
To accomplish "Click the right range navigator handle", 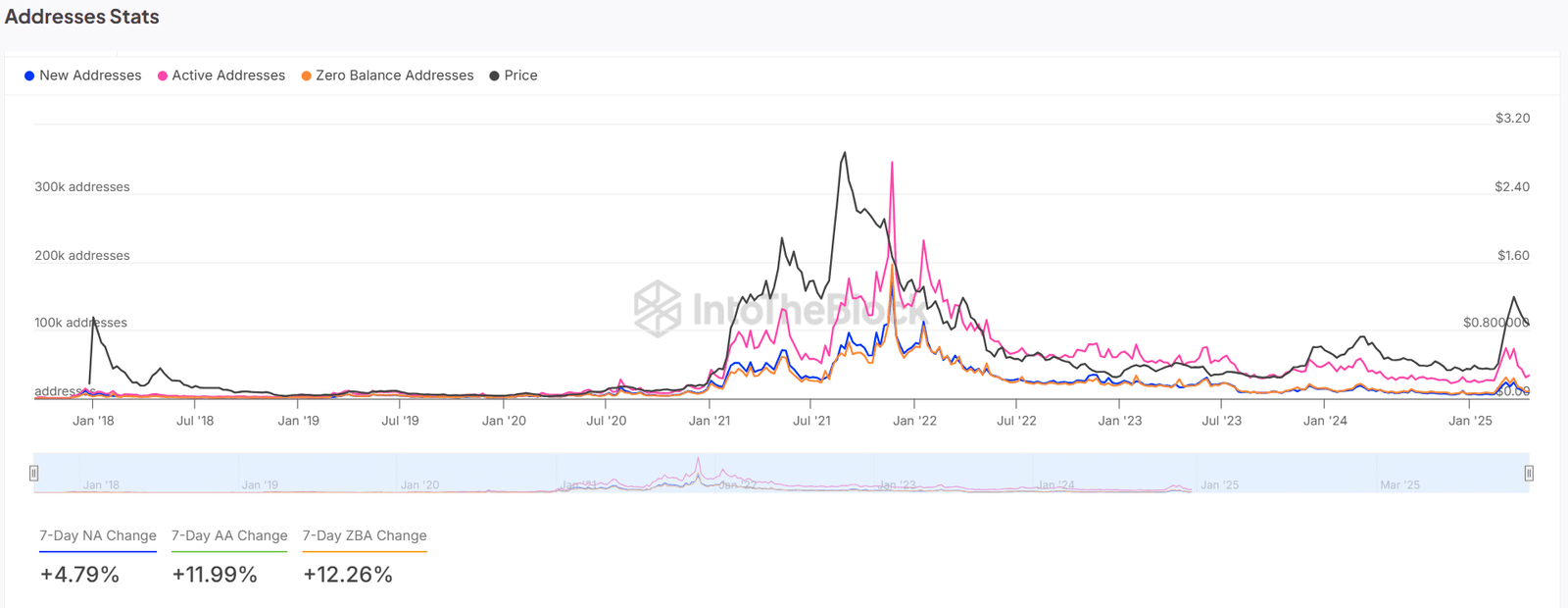I will [x=1529, y=474].
